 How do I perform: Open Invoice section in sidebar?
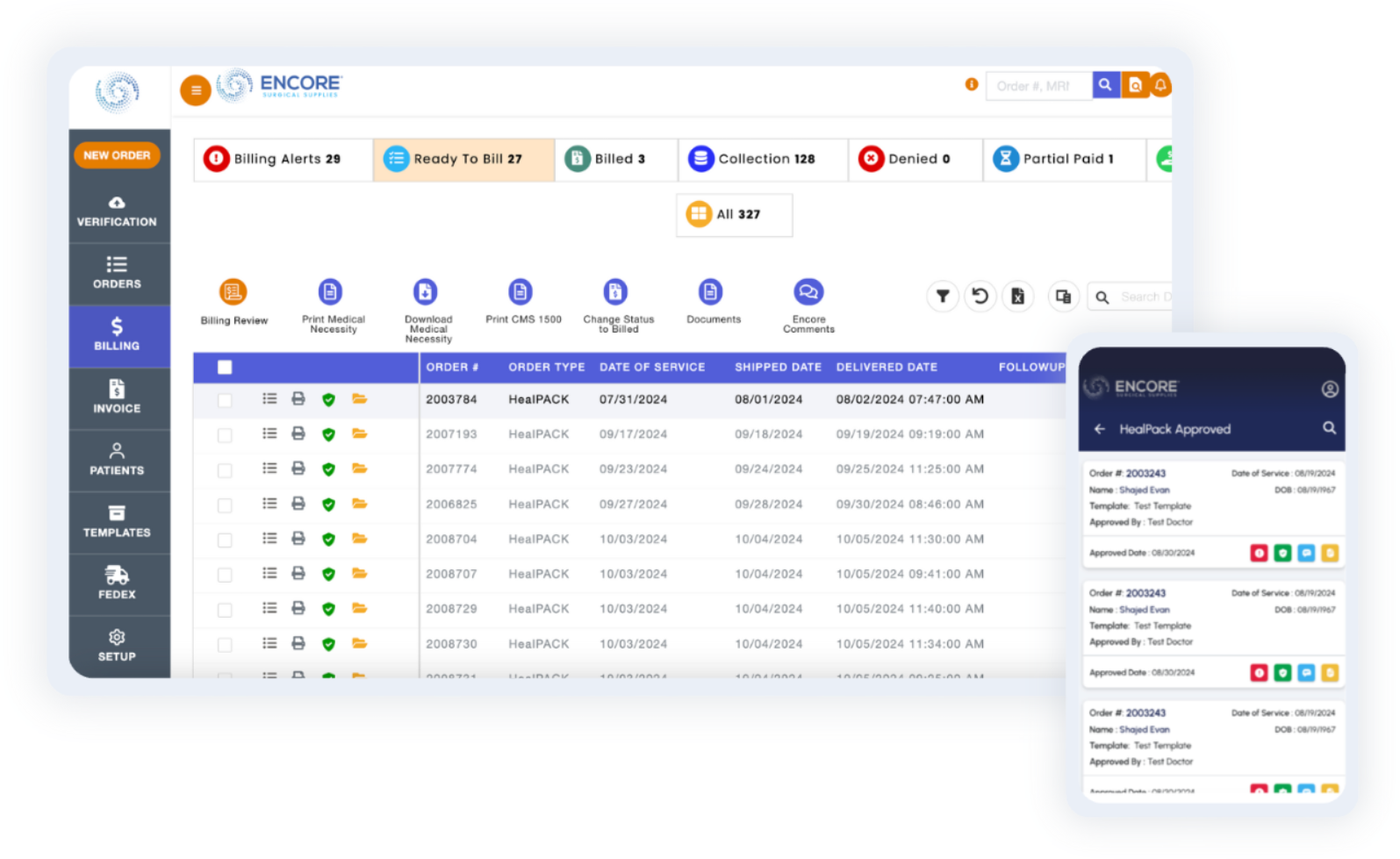[x=117, y=398]
